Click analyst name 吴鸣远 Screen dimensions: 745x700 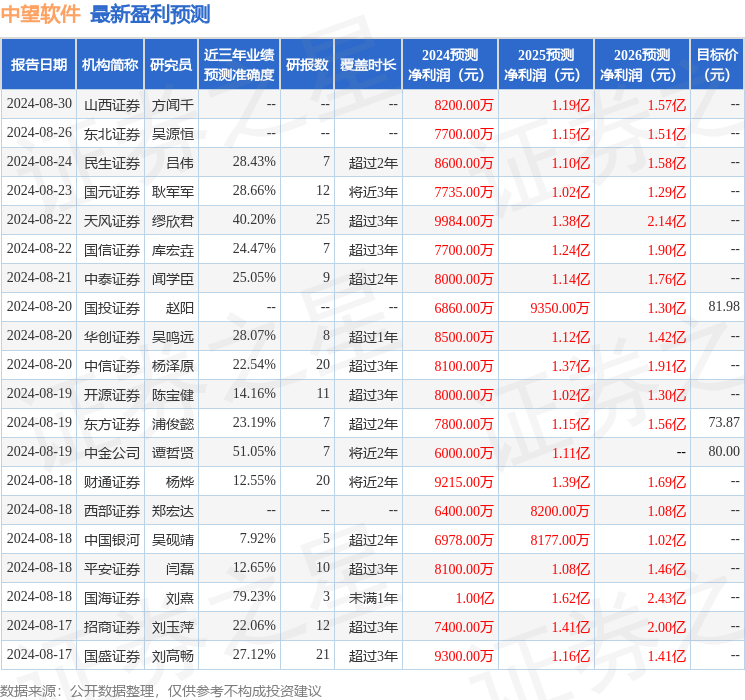point(172,337)
